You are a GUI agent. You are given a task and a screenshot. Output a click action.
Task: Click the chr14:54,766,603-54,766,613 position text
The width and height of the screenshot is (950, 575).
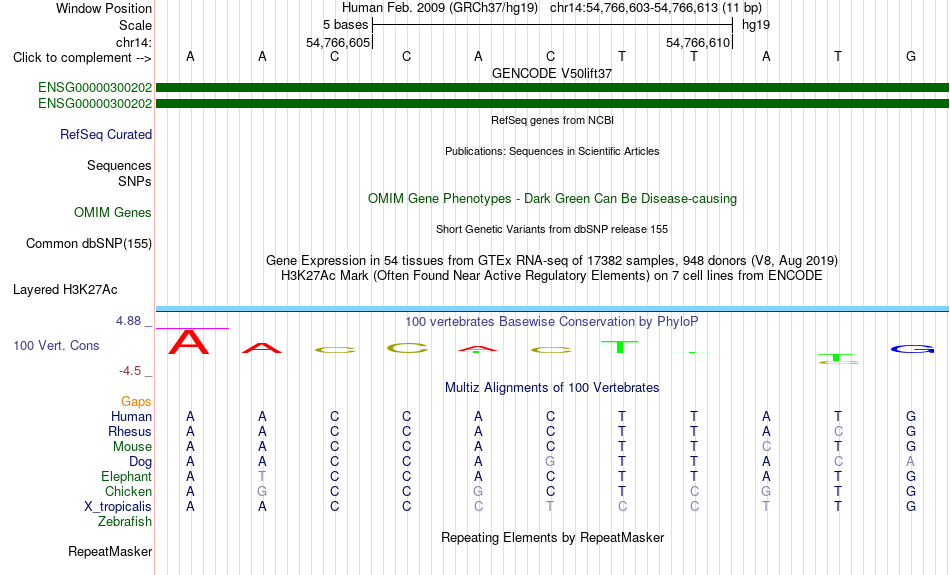pyautogui.click(x=656, y=8)
